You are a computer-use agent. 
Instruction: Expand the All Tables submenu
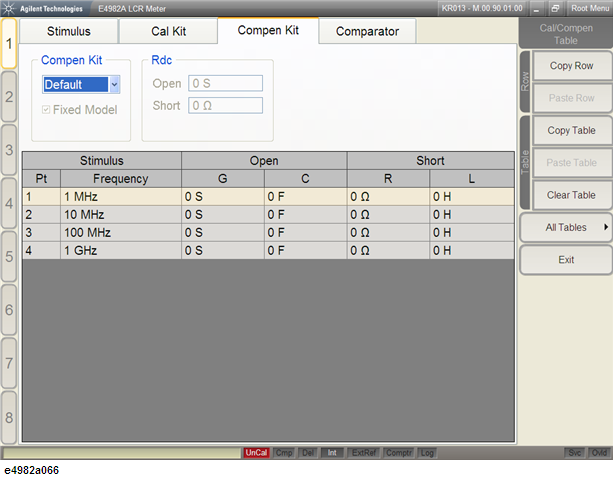[566, 227]
